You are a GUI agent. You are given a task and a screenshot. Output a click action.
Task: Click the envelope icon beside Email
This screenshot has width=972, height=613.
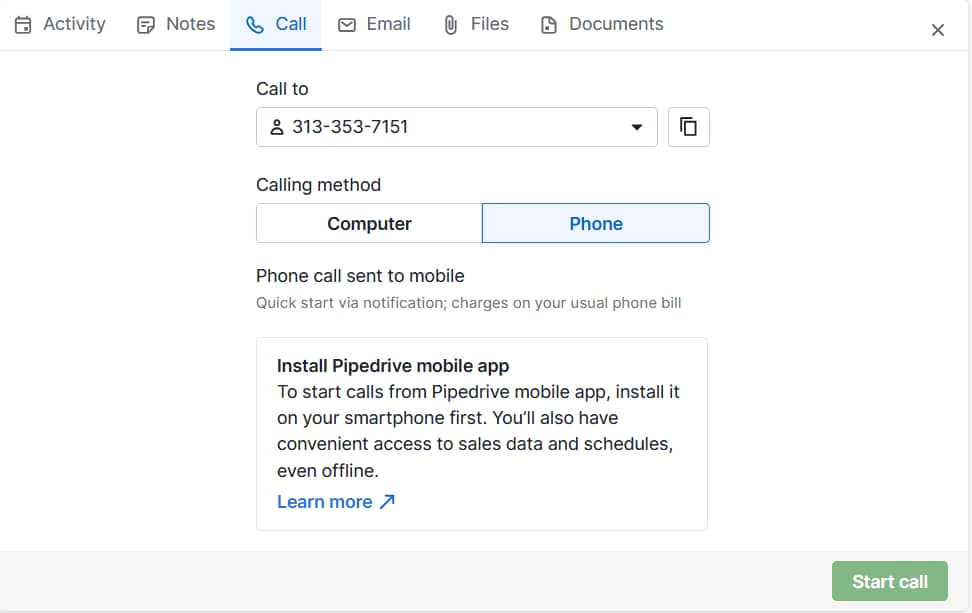point(347,25)
